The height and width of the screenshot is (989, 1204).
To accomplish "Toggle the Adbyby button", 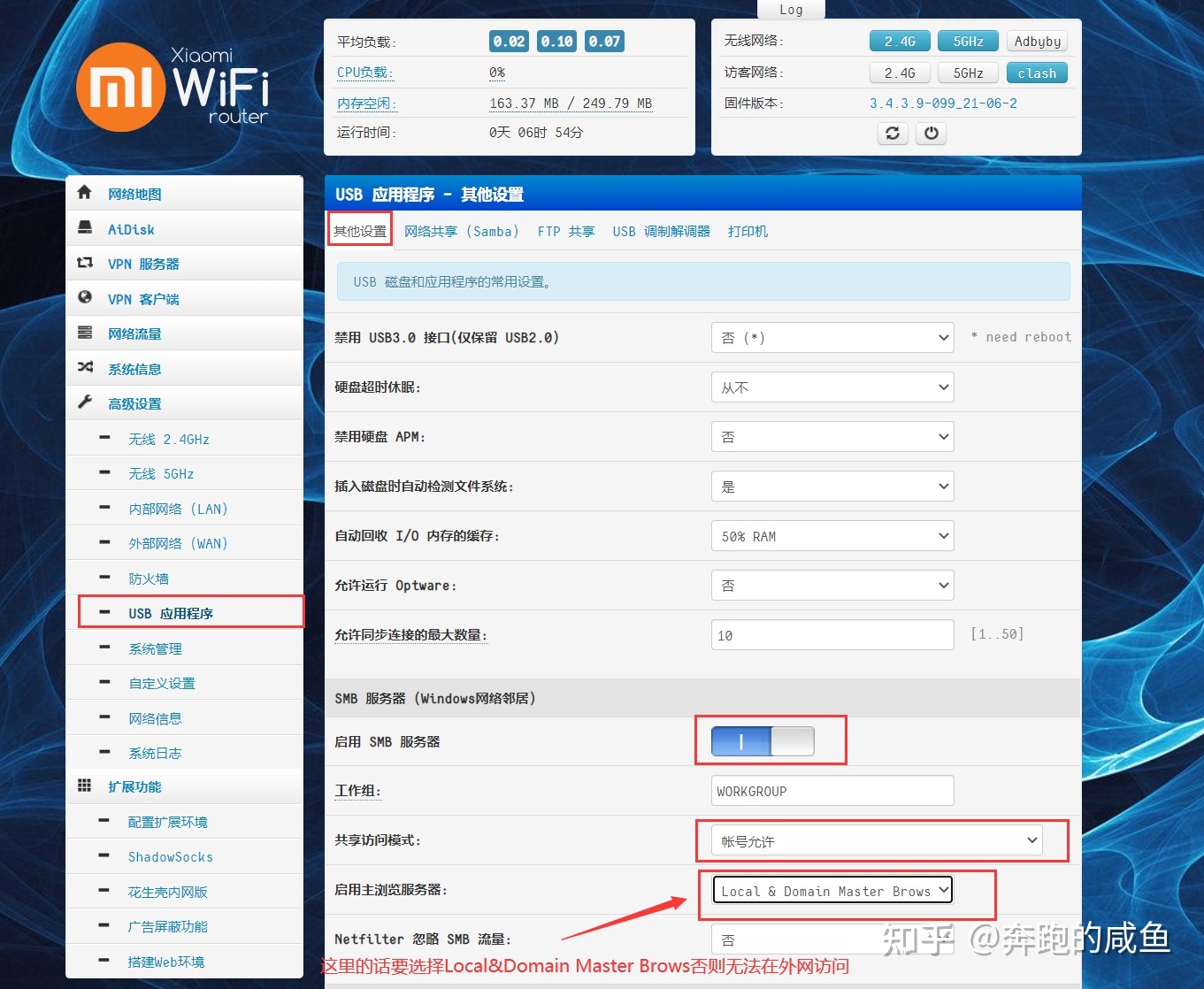I will (1037, 41).
